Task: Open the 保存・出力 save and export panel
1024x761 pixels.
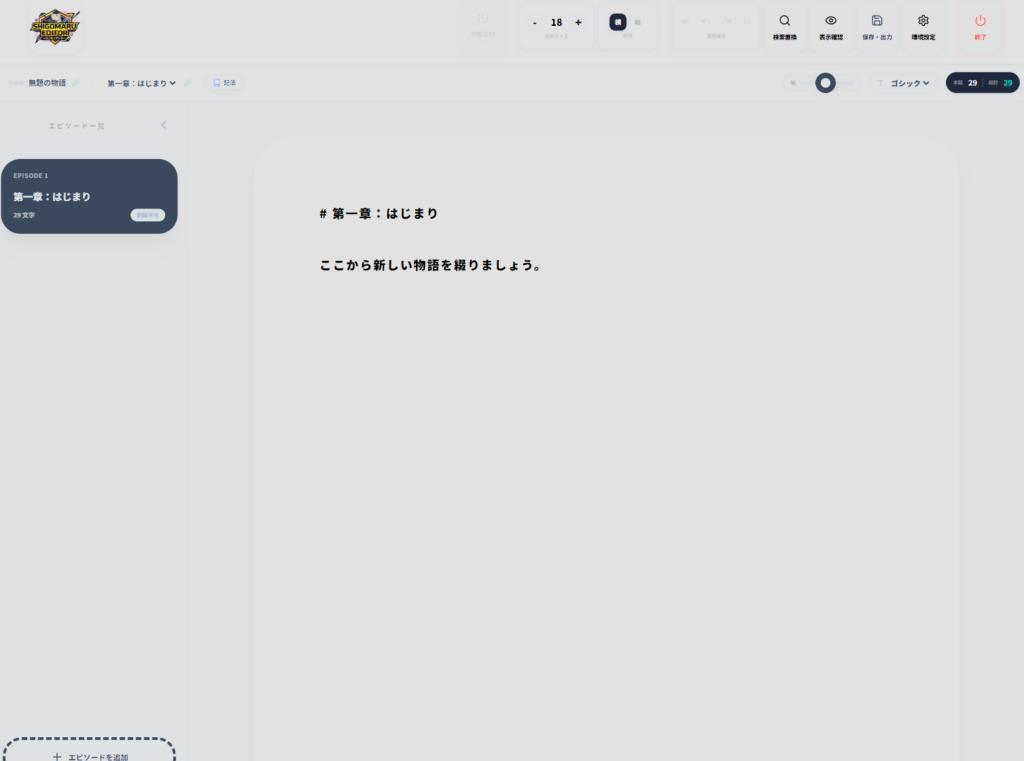Action: (x=877, y=26)
